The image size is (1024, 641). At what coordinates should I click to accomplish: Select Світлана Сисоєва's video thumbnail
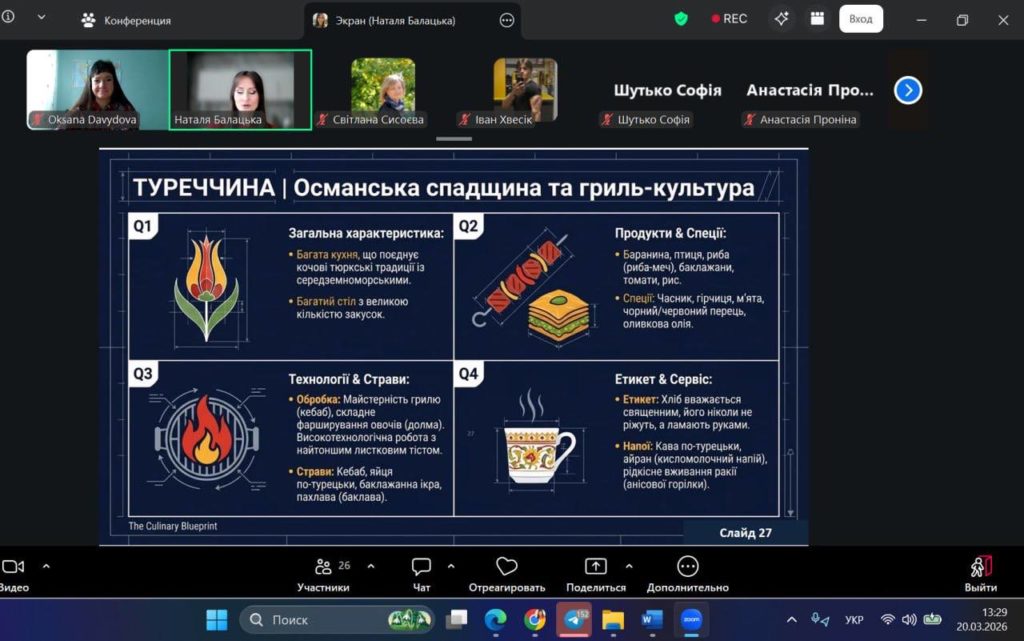coord(383,90)
